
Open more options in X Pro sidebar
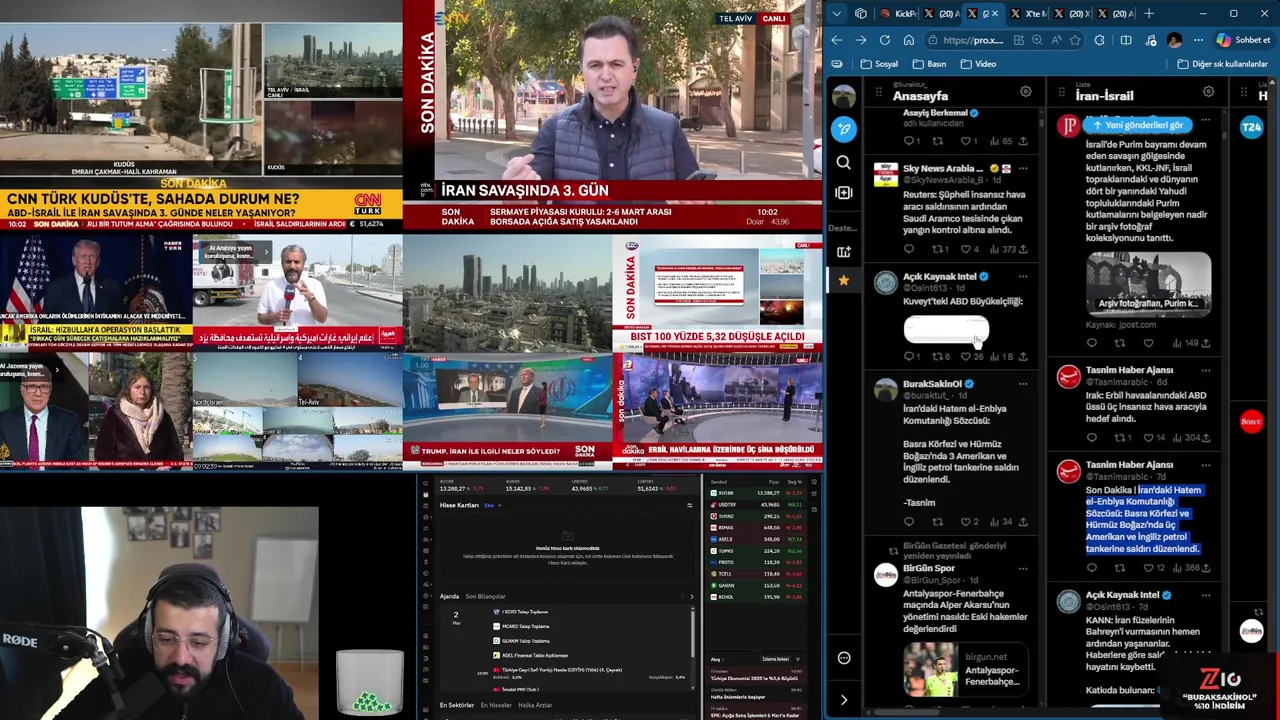tap(844, 657)
